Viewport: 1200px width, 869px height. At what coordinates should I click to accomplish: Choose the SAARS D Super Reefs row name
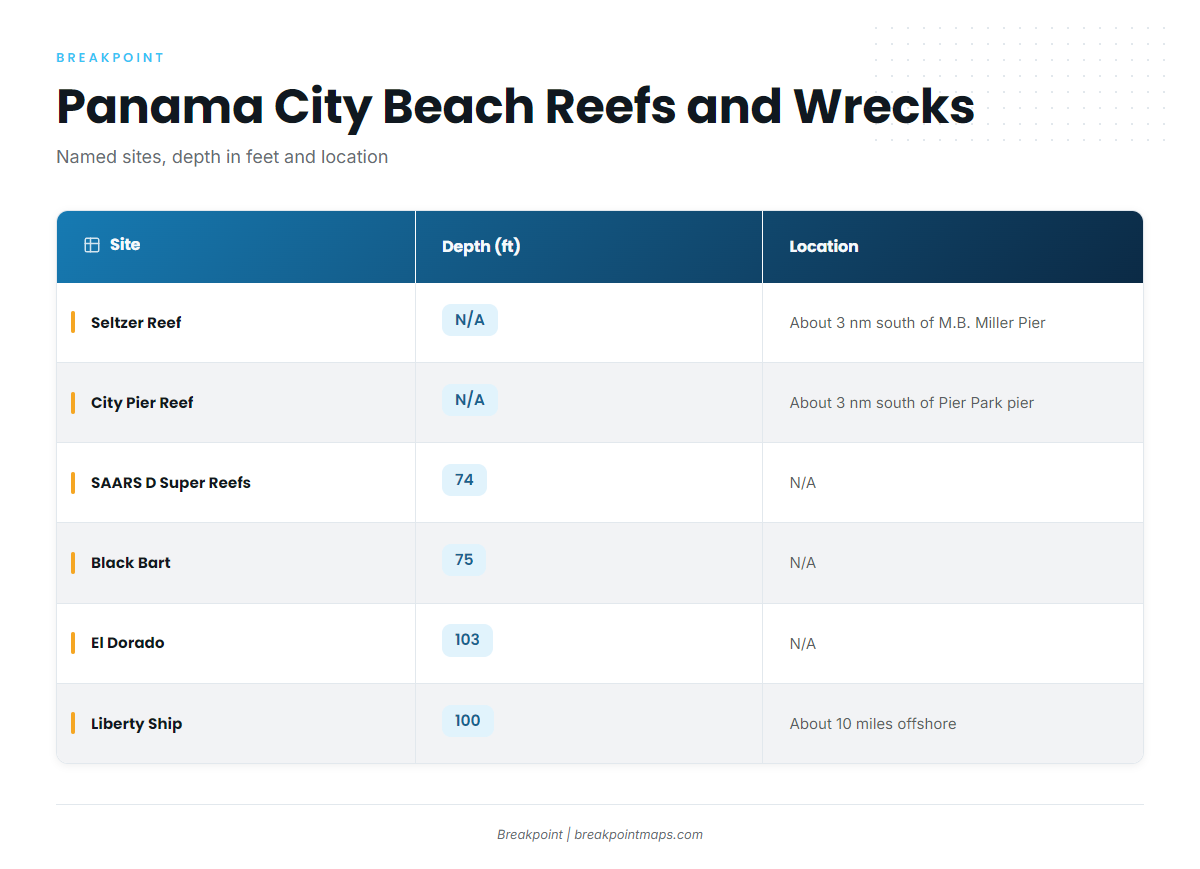[171, 483]
